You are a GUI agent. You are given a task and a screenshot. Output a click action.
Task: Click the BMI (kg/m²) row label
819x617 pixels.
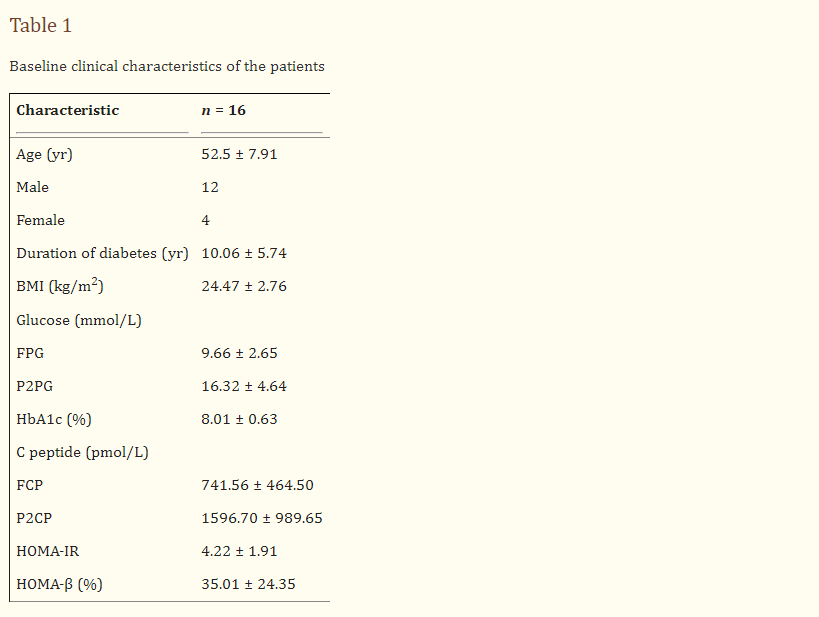coord(60,287)
